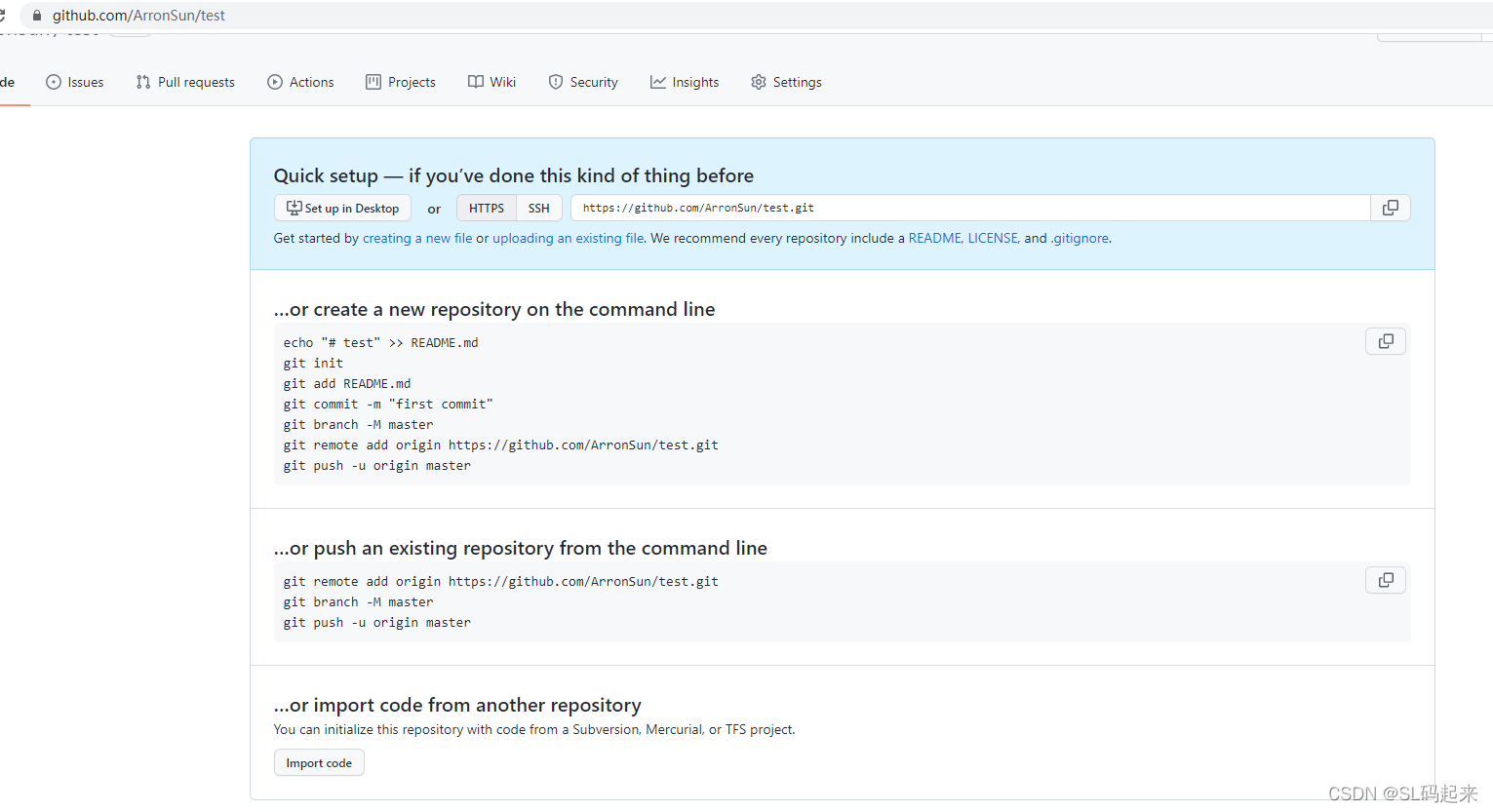The image size is (1493, 812).
Task: Click the .gitignore link
Action: 1080,238
